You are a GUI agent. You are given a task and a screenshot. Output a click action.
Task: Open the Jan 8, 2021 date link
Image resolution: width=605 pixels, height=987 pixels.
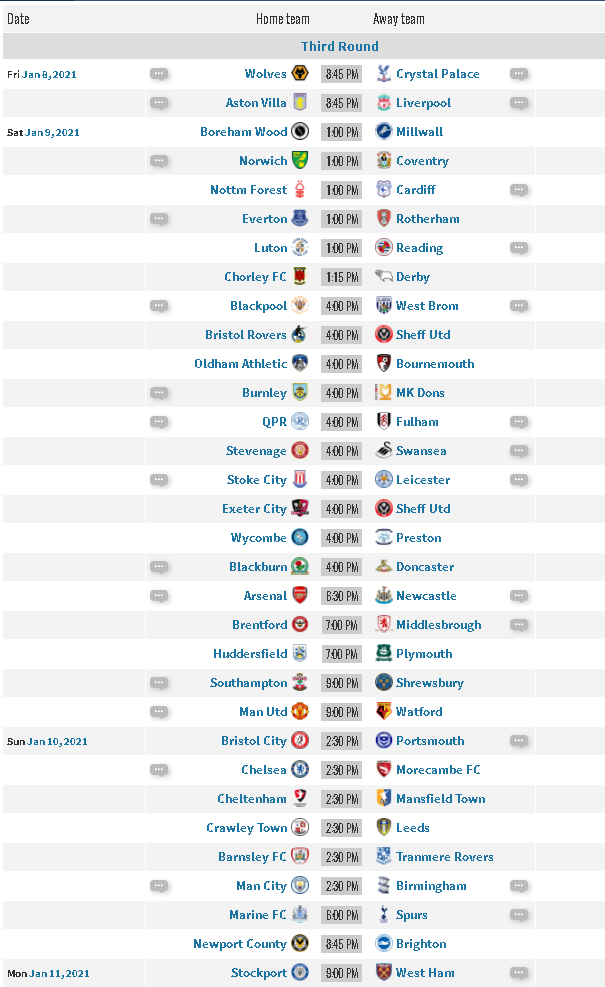(49, 74)
